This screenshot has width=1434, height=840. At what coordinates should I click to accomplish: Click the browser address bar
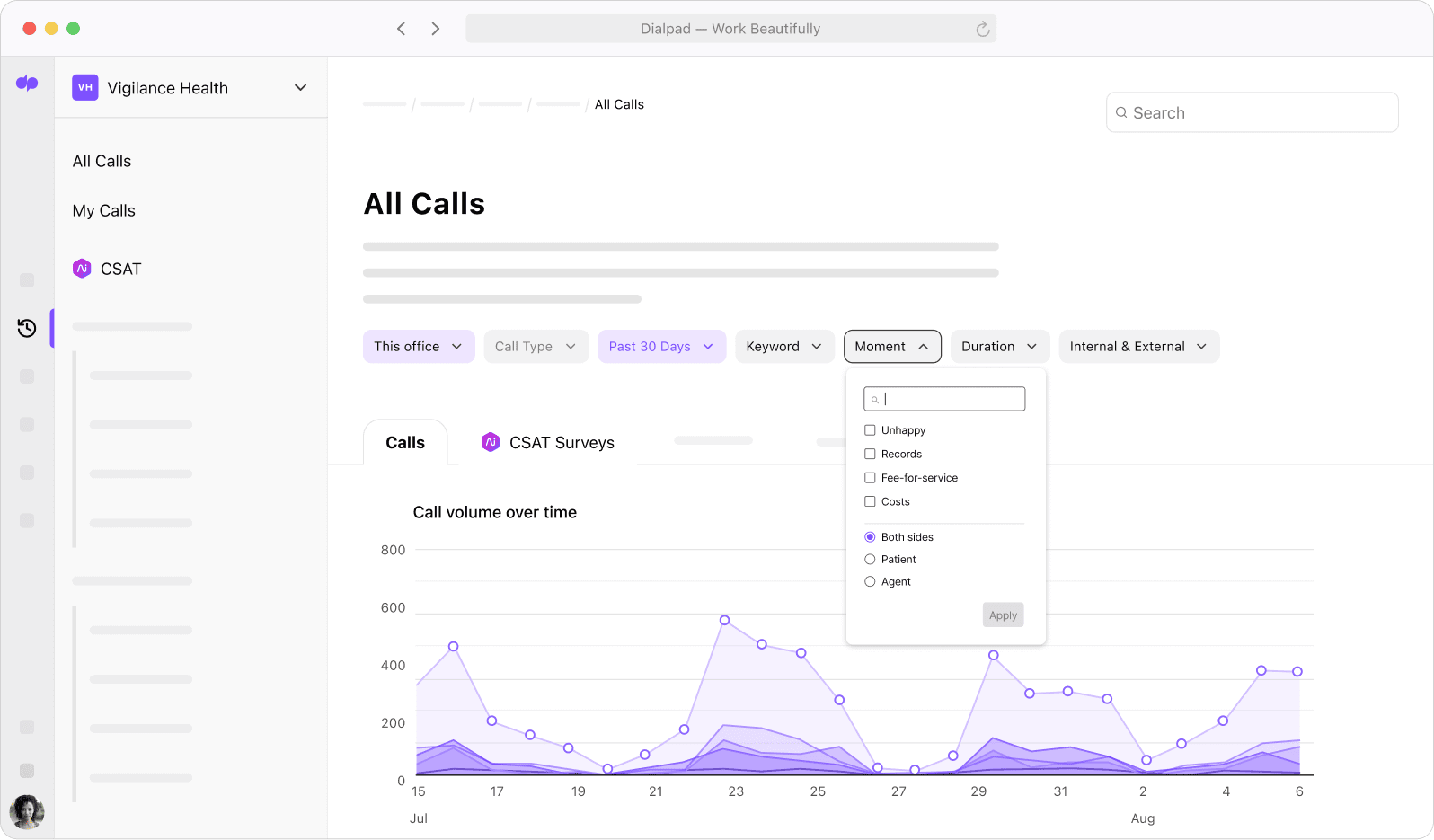[x=730, y=29]
